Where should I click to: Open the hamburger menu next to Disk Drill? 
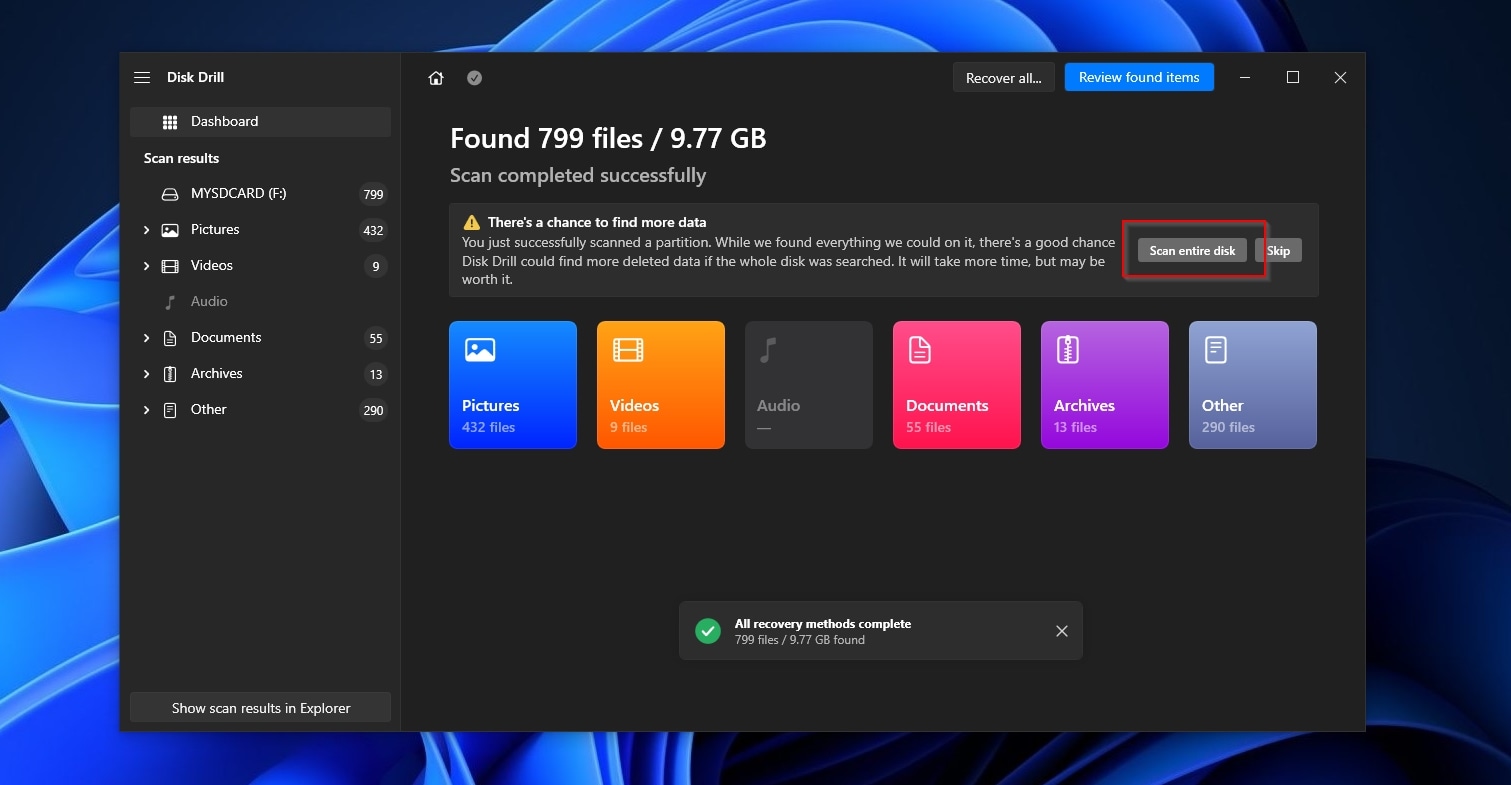(142, 77)
